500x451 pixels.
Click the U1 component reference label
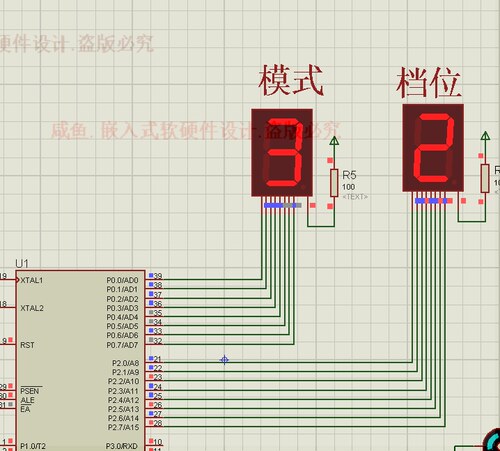coord(22,264)
